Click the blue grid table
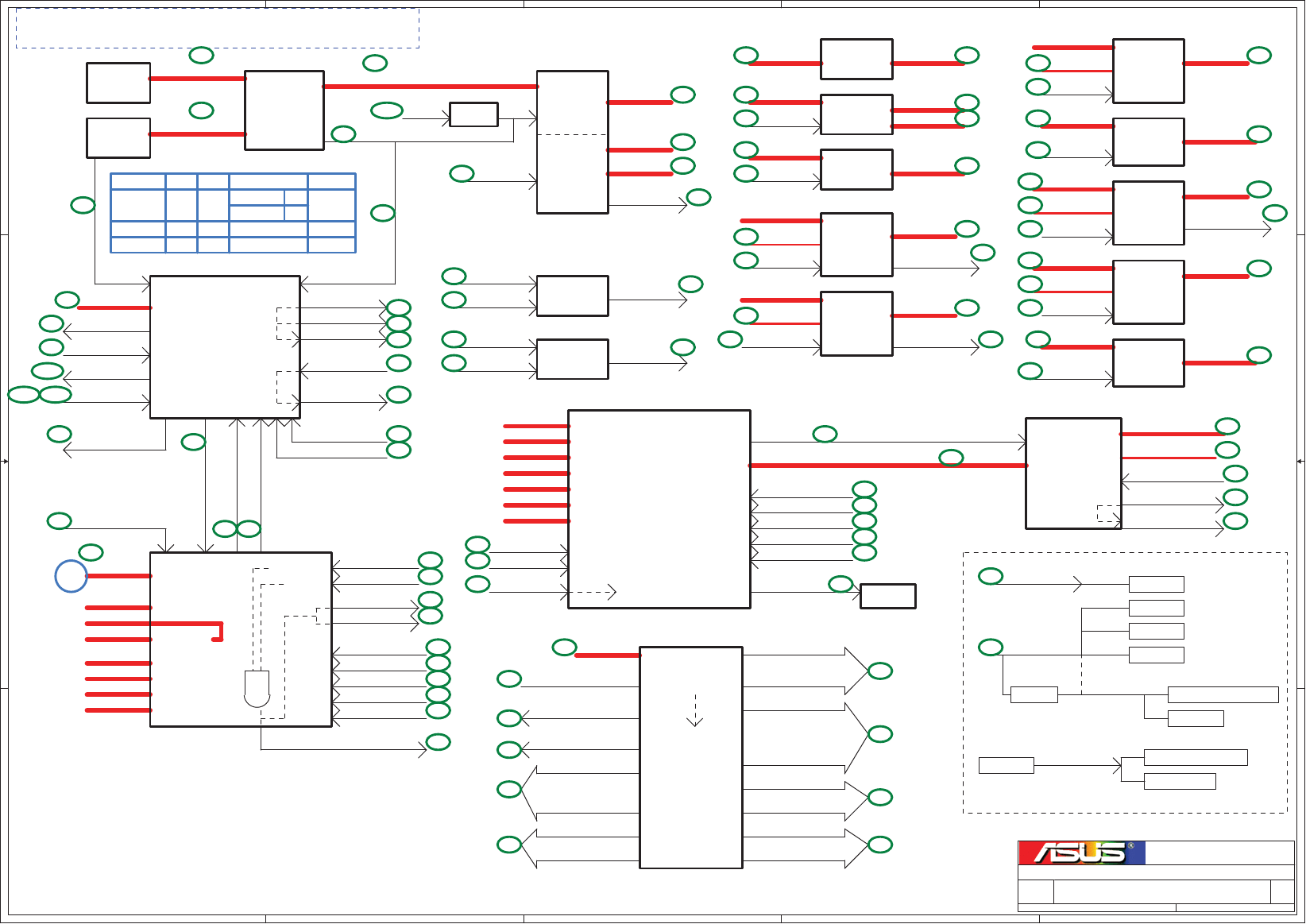The width and height of the screenshot is (1306, 924). point(233,213)
